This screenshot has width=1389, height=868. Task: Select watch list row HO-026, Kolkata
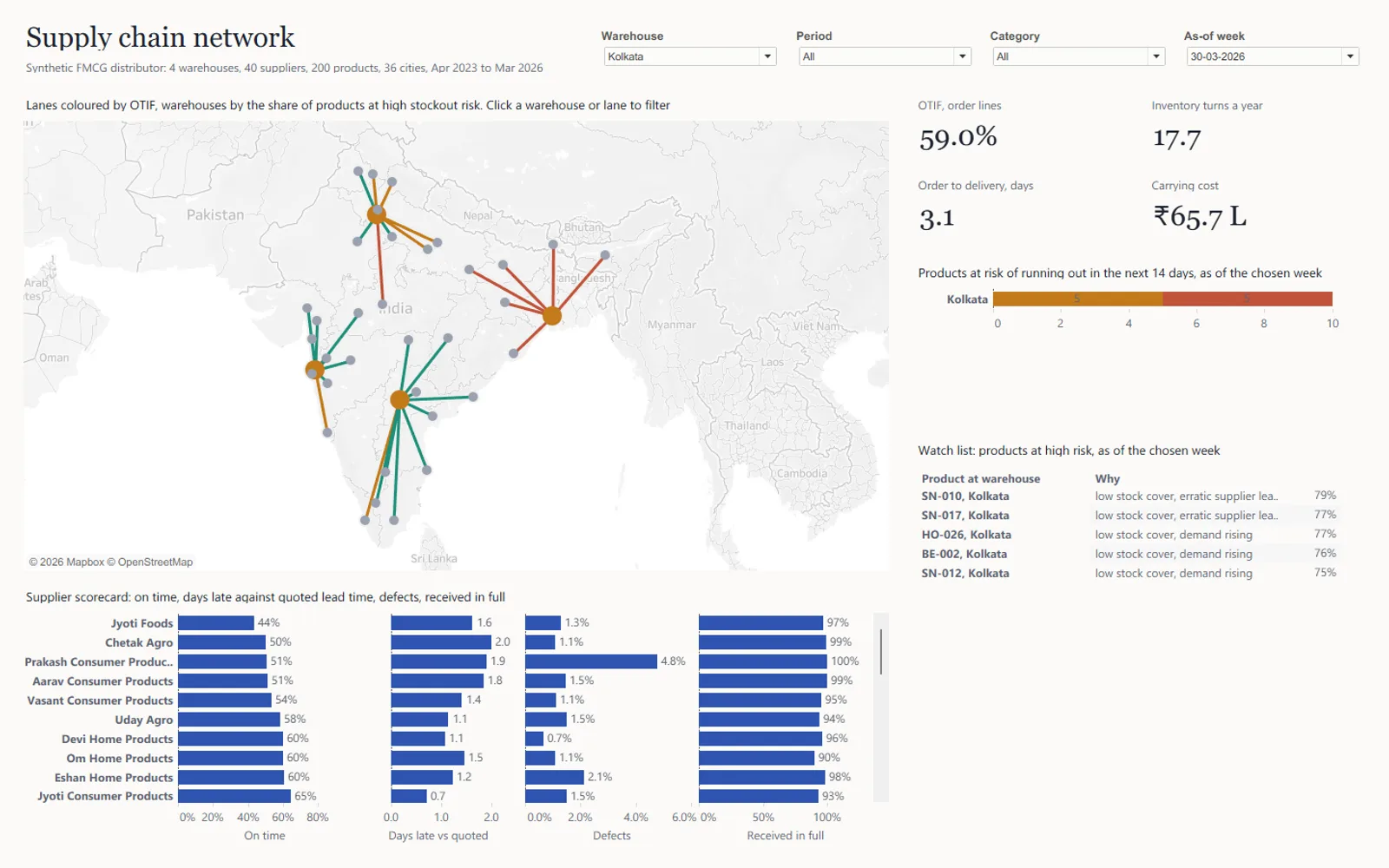pyautogui.click(x=1129, y=535)
